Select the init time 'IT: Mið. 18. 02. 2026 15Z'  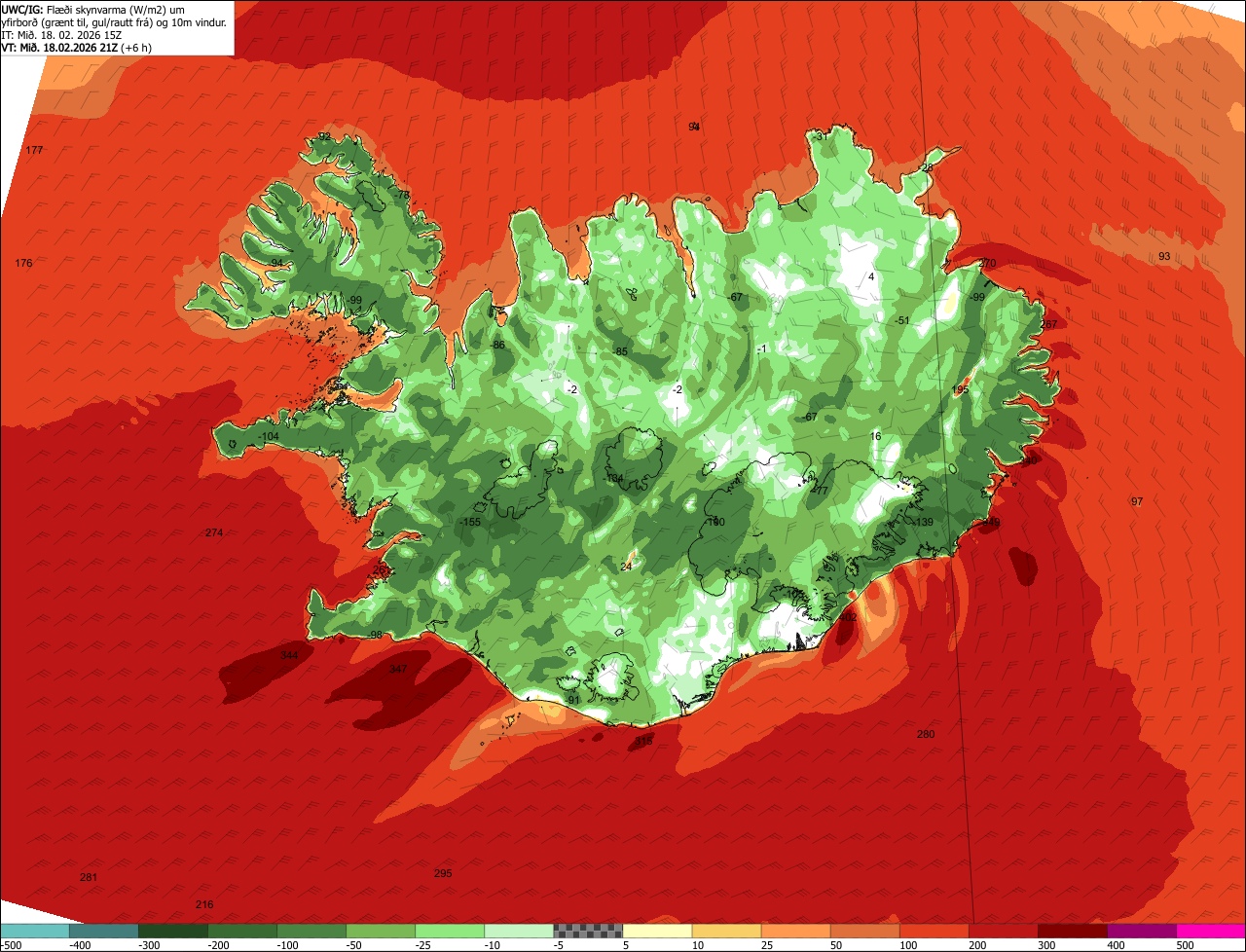coord(61,35)
